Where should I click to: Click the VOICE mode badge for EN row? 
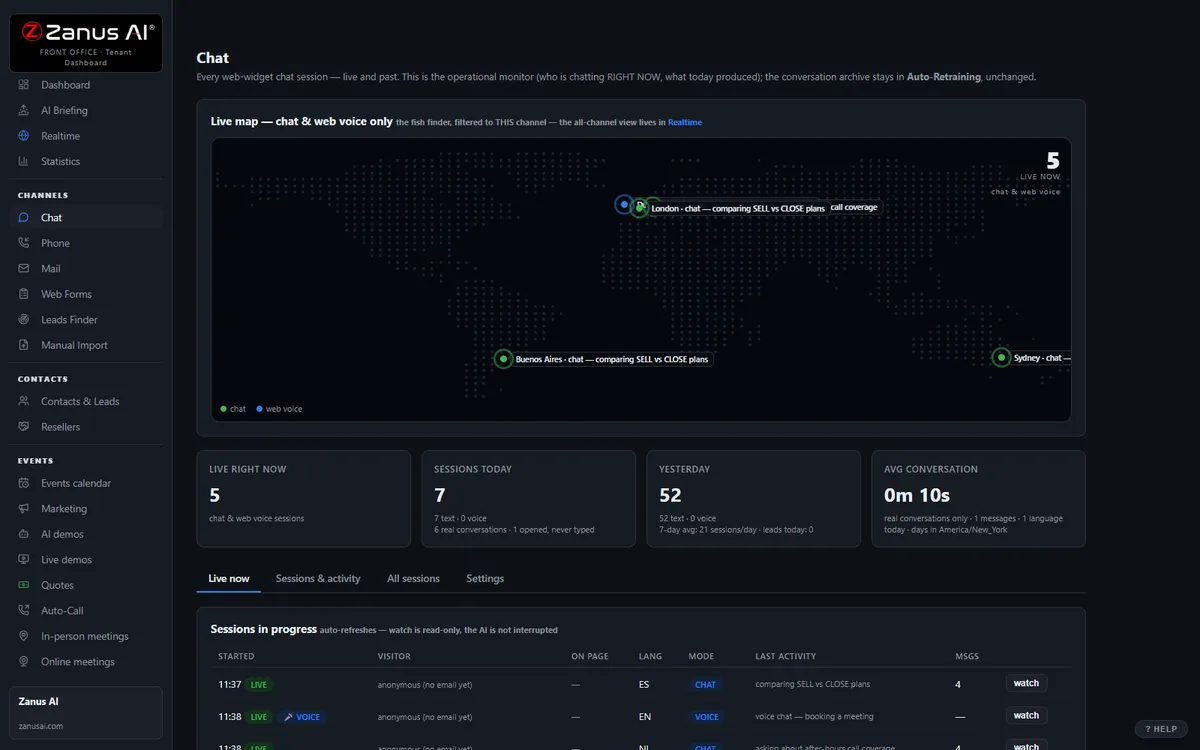click(x=707, y=717)
